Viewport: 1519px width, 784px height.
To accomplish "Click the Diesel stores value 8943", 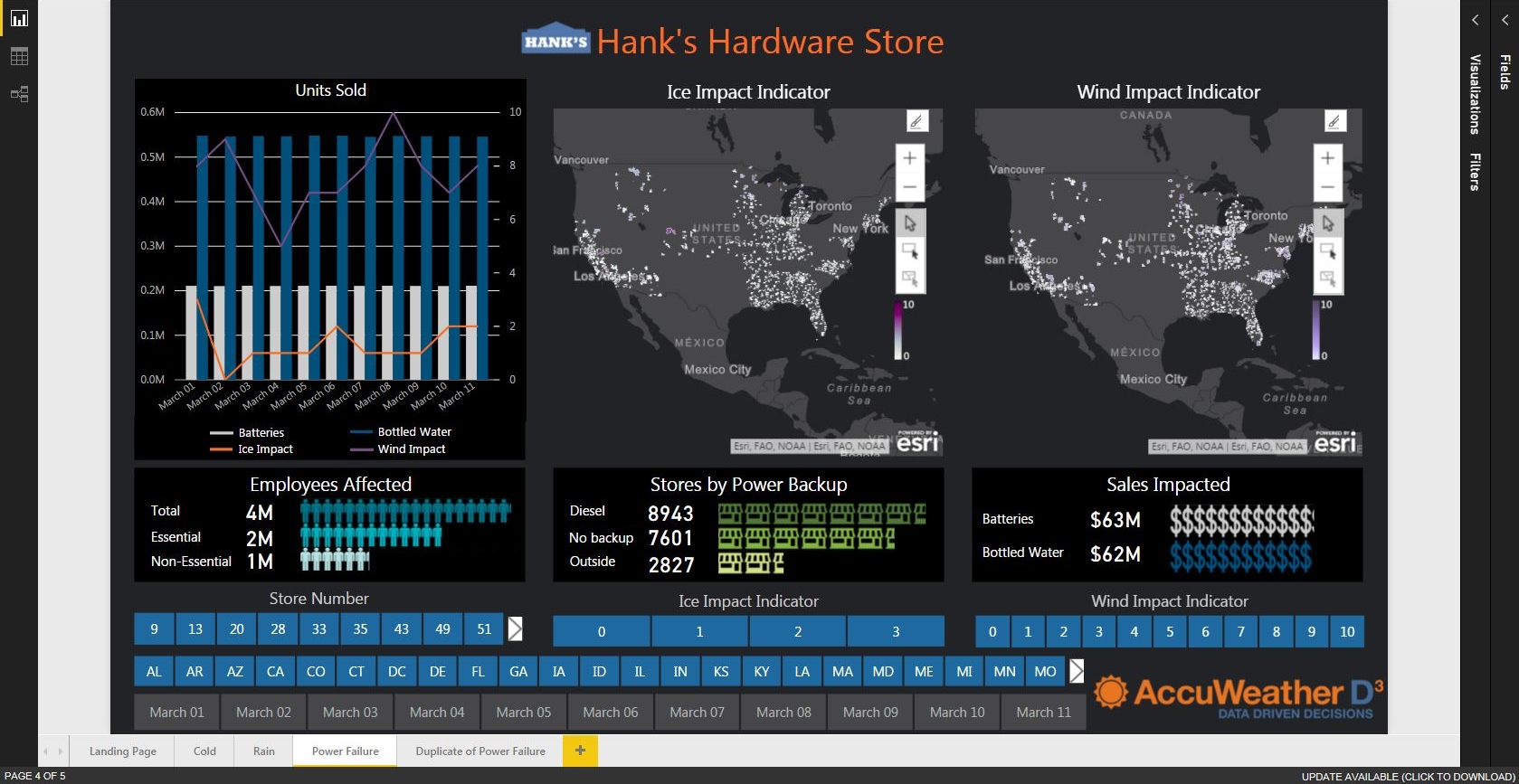I will coord(670,514).
